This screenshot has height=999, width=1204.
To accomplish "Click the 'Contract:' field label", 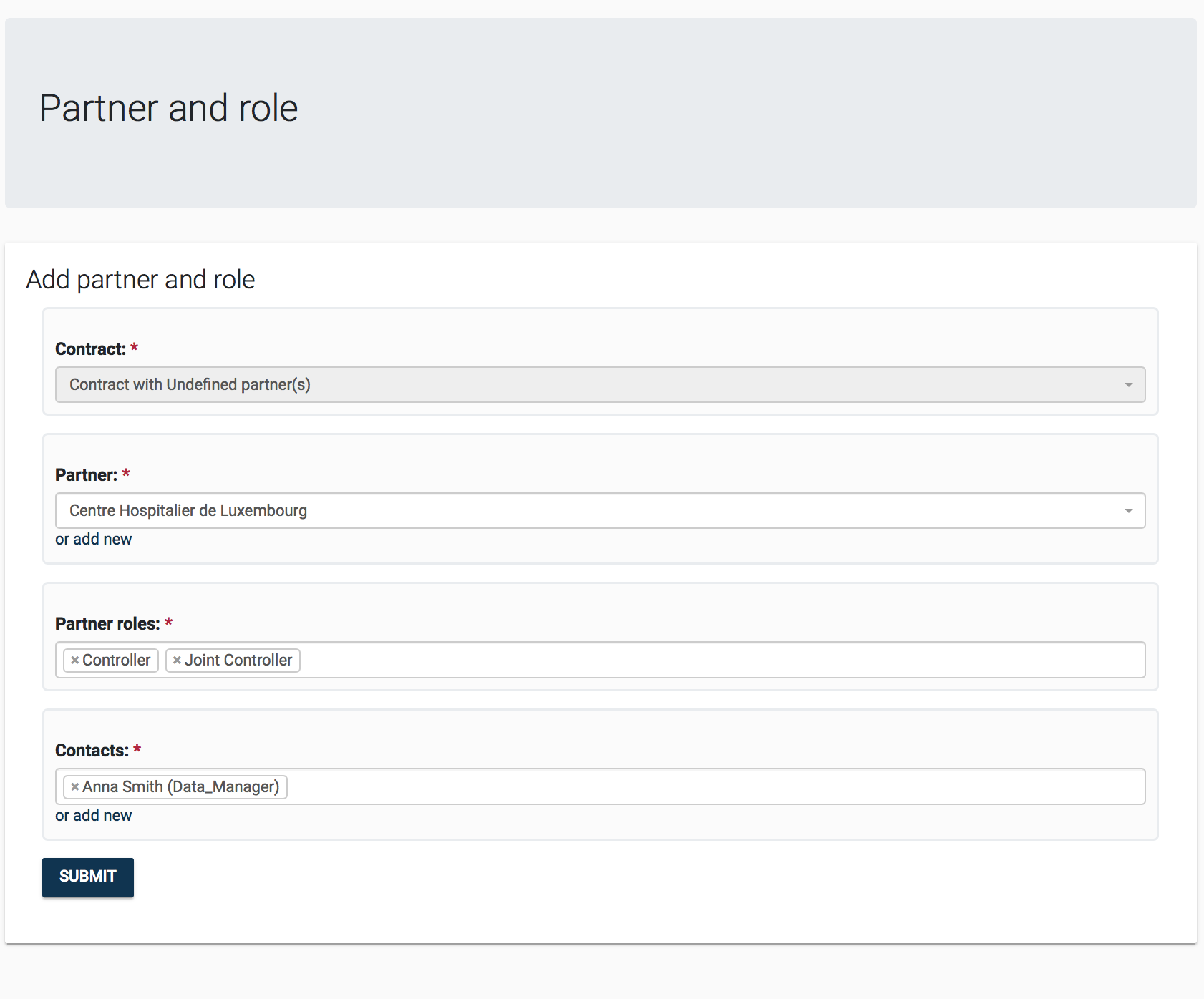I will (x=90, y=349).
